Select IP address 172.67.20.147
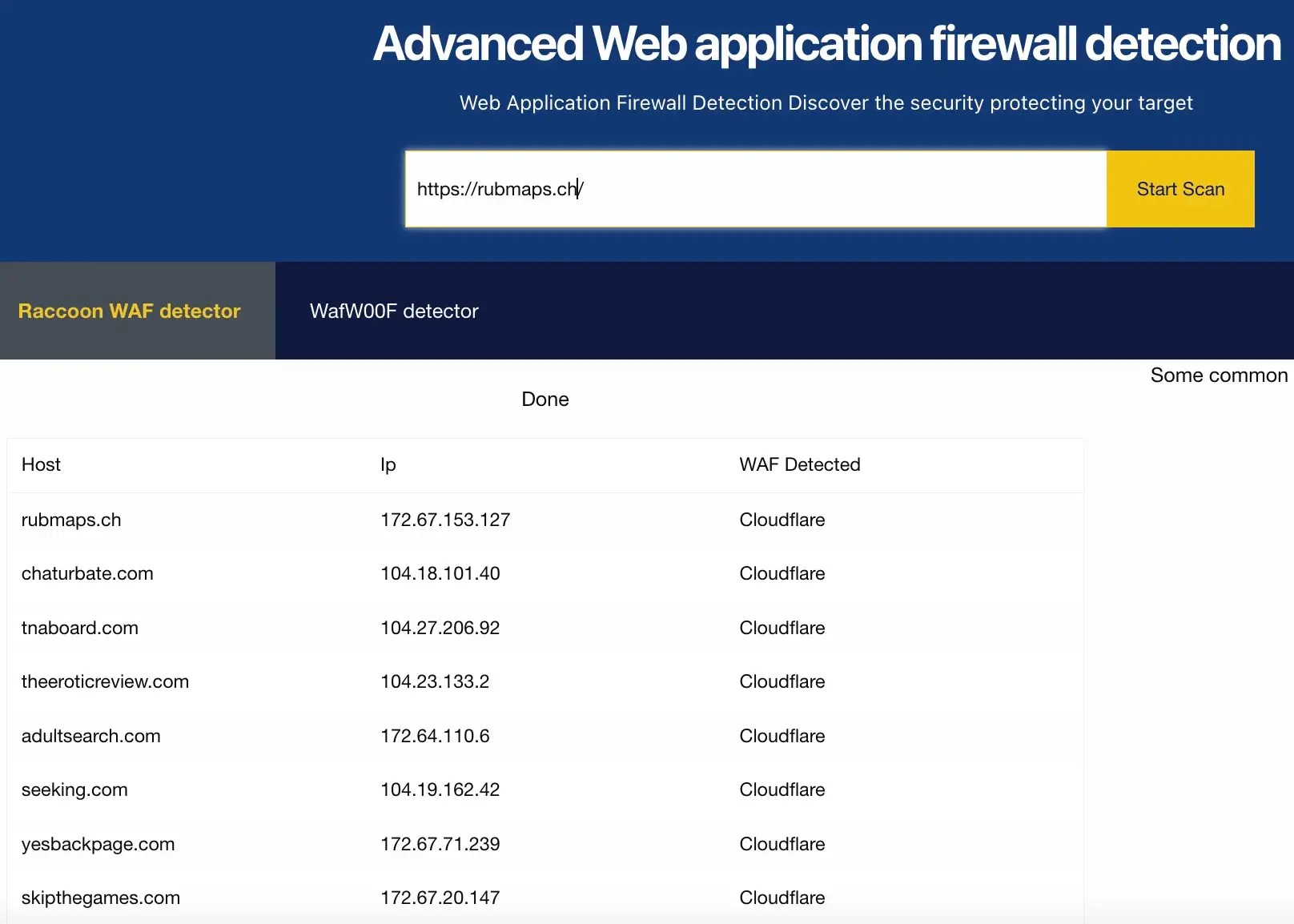This screenshot has height=924, width=1294. [440, 898]
